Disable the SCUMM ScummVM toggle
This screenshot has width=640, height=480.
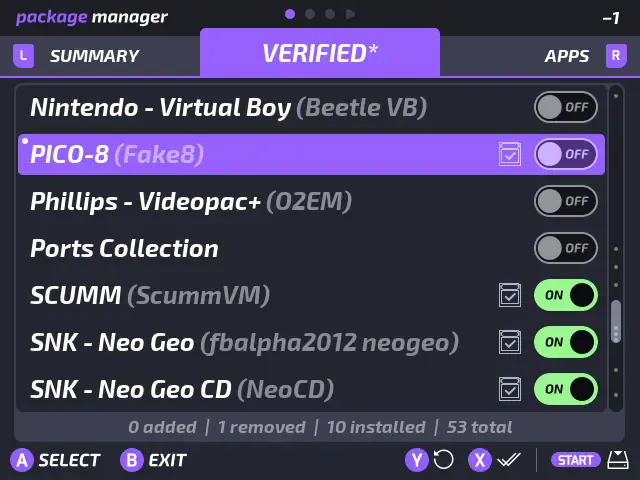point(565,295)
